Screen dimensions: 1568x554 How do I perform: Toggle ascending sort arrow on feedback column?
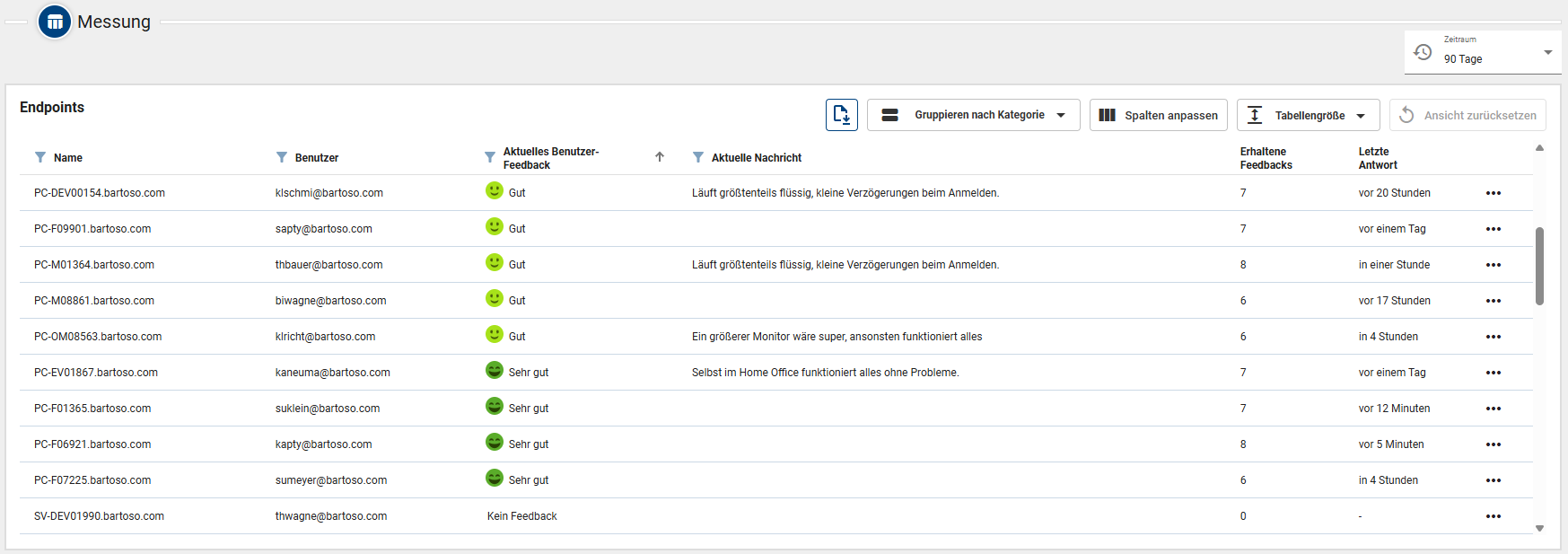[x=660, y=157]
